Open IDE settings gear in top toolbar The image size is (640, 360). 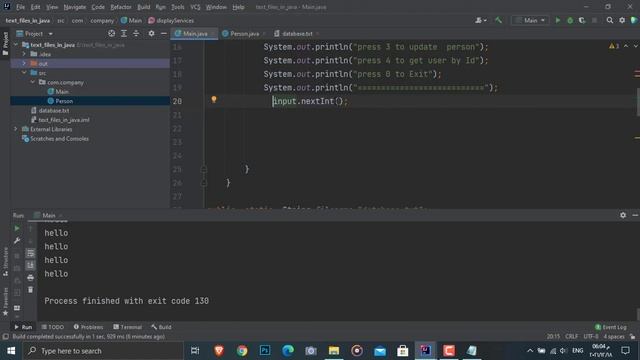tap(622, 20)
